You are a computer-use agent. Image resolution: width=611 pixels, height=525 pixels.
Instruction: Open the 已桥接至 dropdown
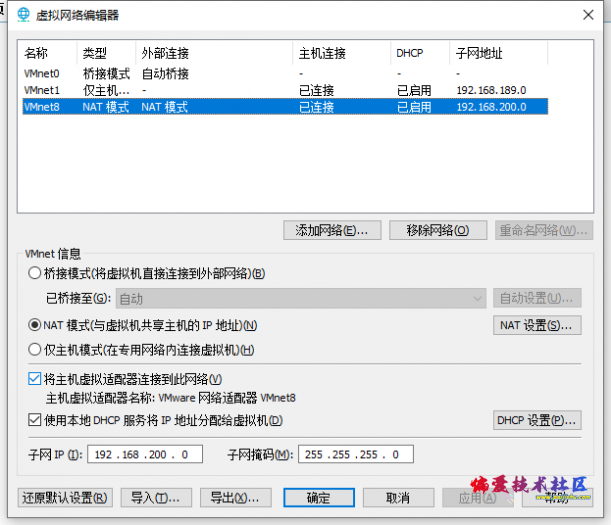(x=301, y=299)
